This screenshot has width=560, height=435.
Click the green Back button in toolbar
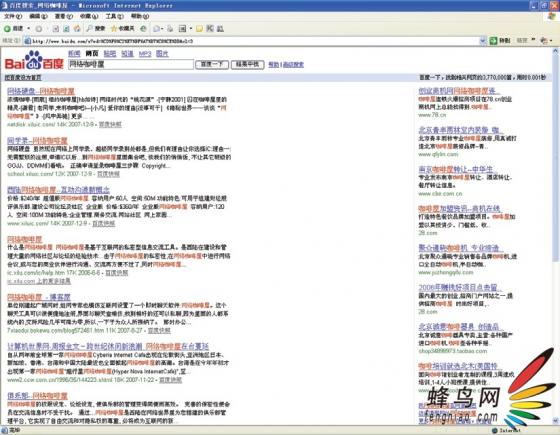pos(13,29)
